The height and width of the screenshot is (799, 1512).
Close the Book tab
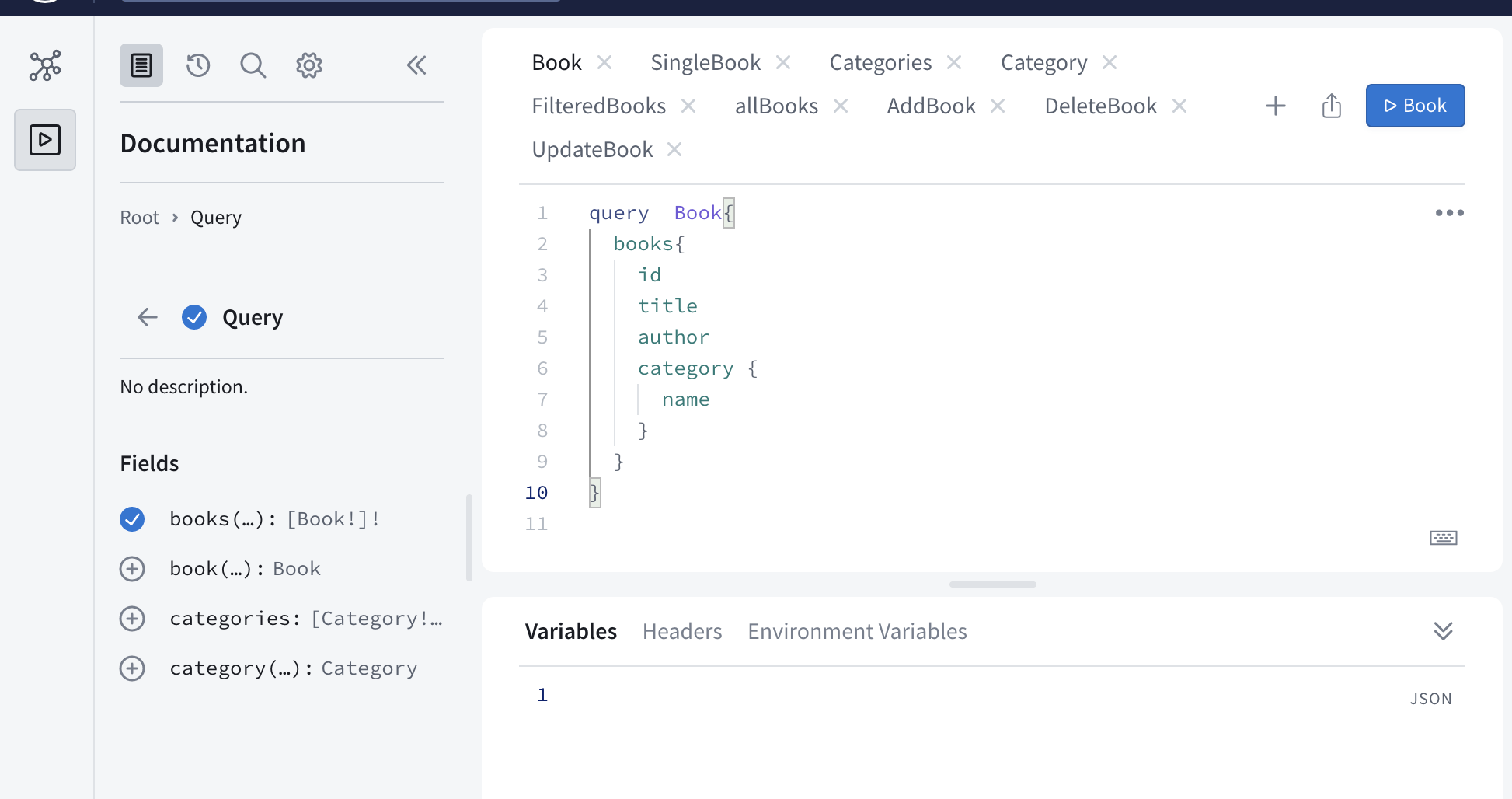pyautogui.click(x=604, y=62)
